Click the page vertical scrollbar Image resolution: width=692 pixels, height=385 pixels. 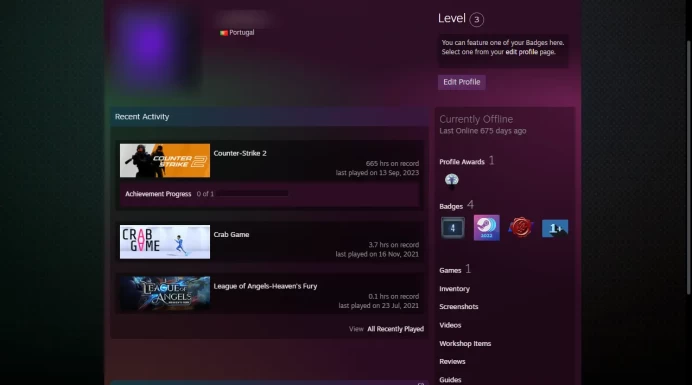[688, 168]
